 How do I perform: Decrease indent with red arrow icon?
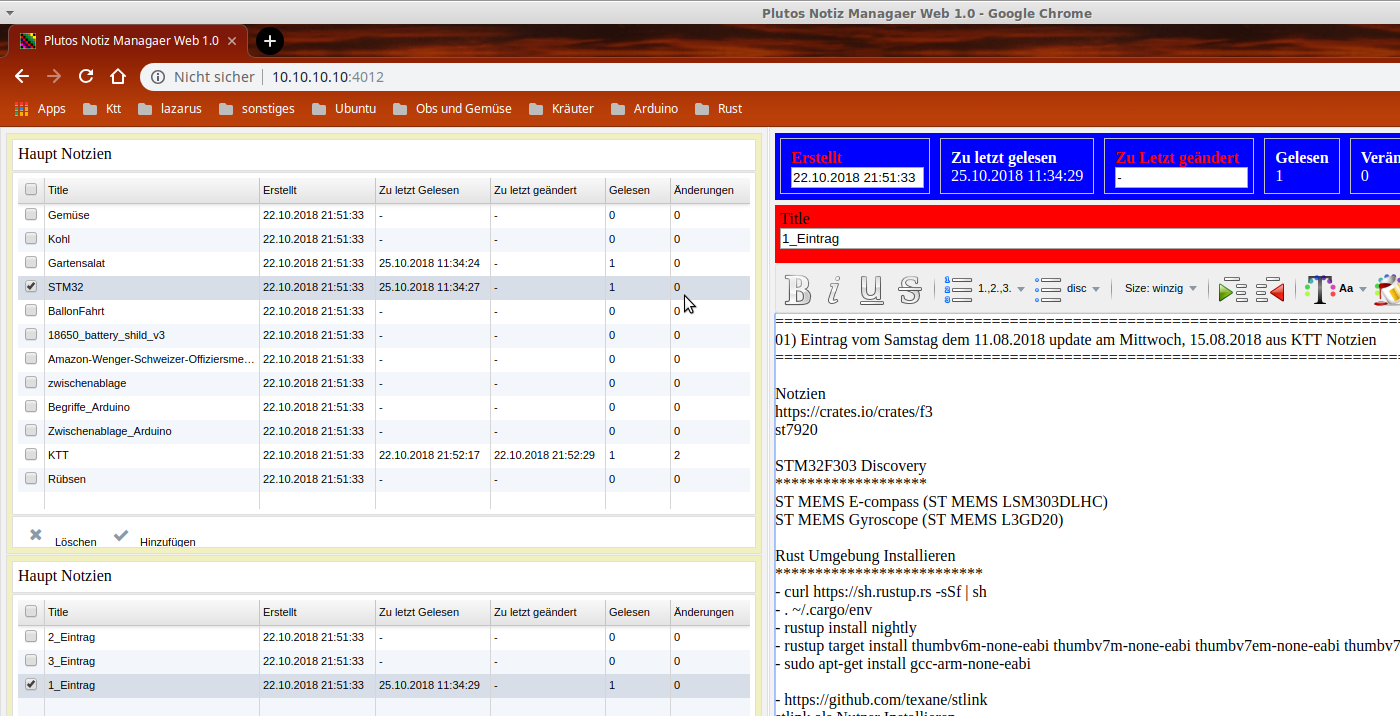coord(1270,290)
